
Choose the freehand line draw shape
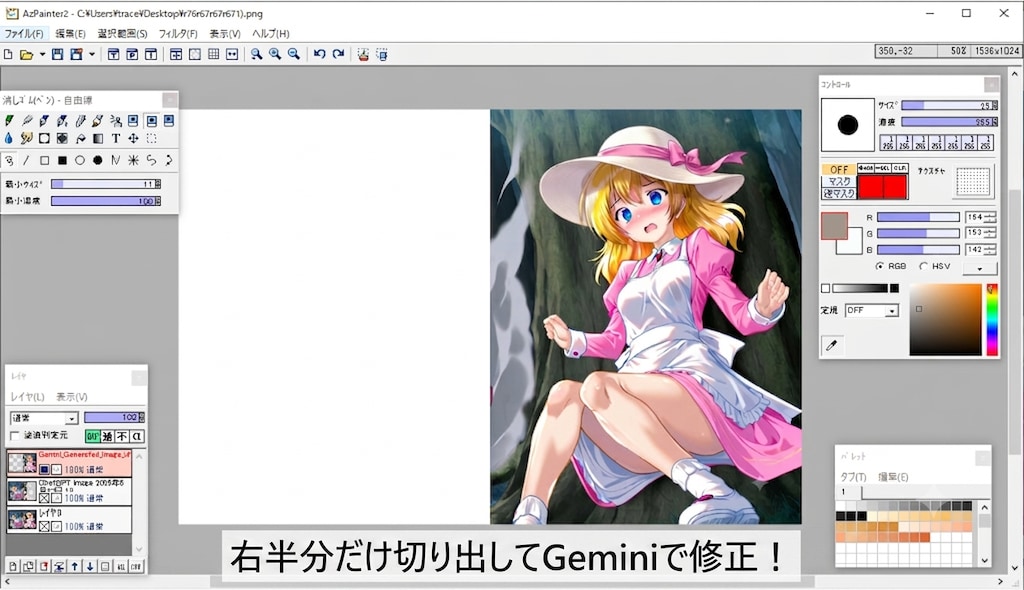point(9,160)
